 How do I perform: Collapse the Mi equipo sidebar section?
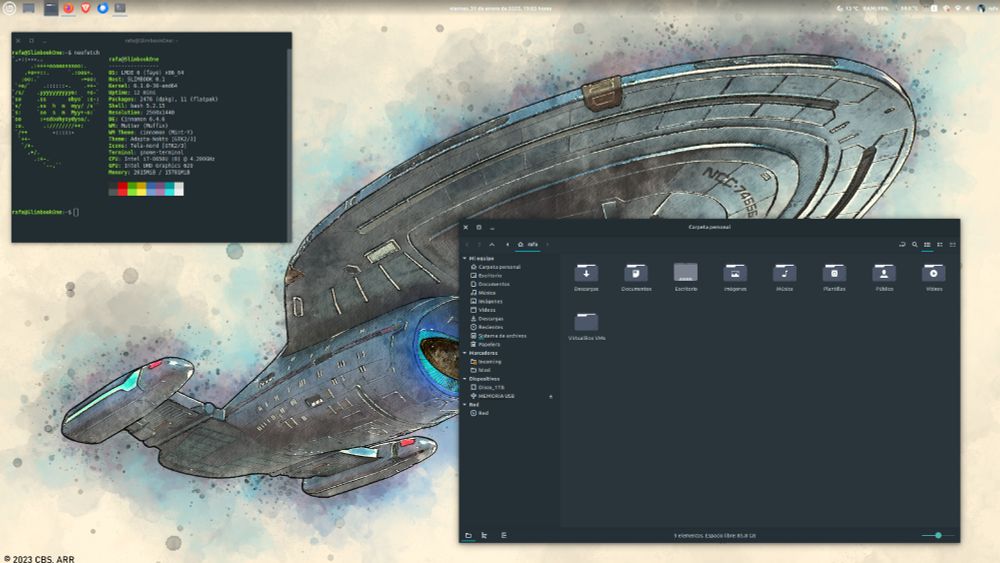click(x=464, y=258)
